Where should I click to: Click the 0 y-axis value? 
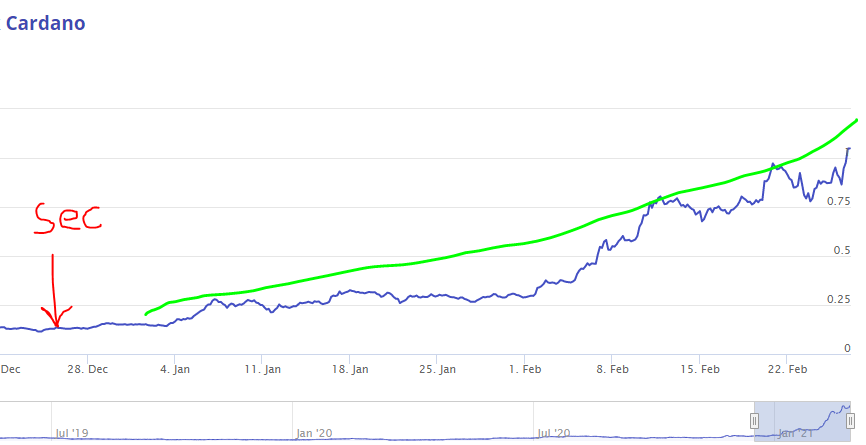click(x=848, y=348)
